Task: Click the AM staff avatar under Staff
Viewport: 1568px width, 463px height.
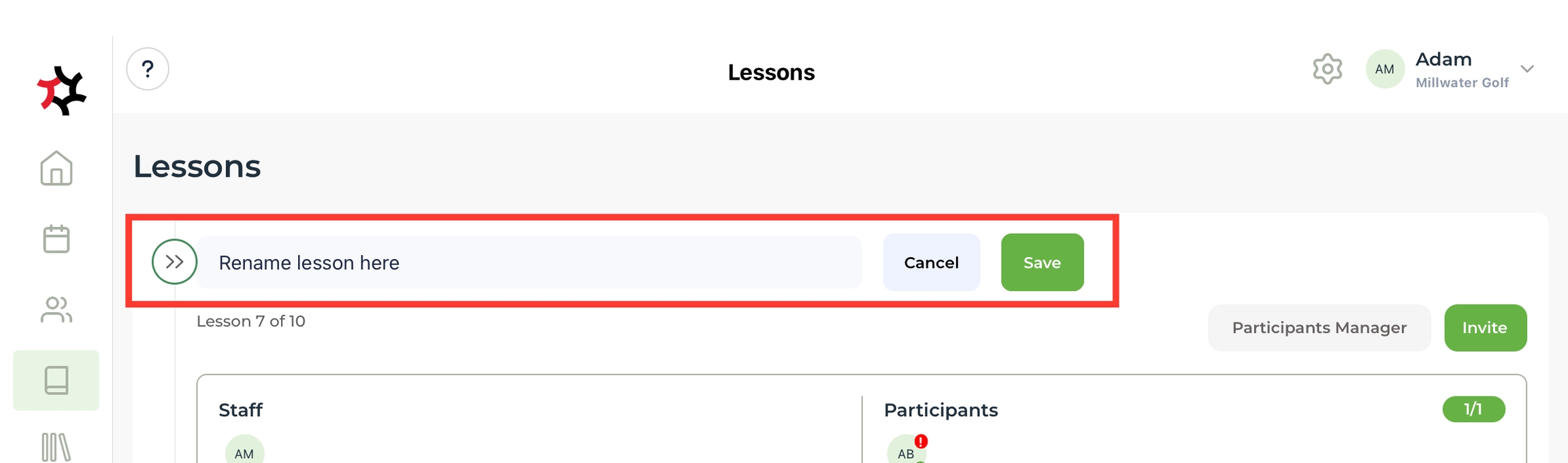Action: (244, 451)
